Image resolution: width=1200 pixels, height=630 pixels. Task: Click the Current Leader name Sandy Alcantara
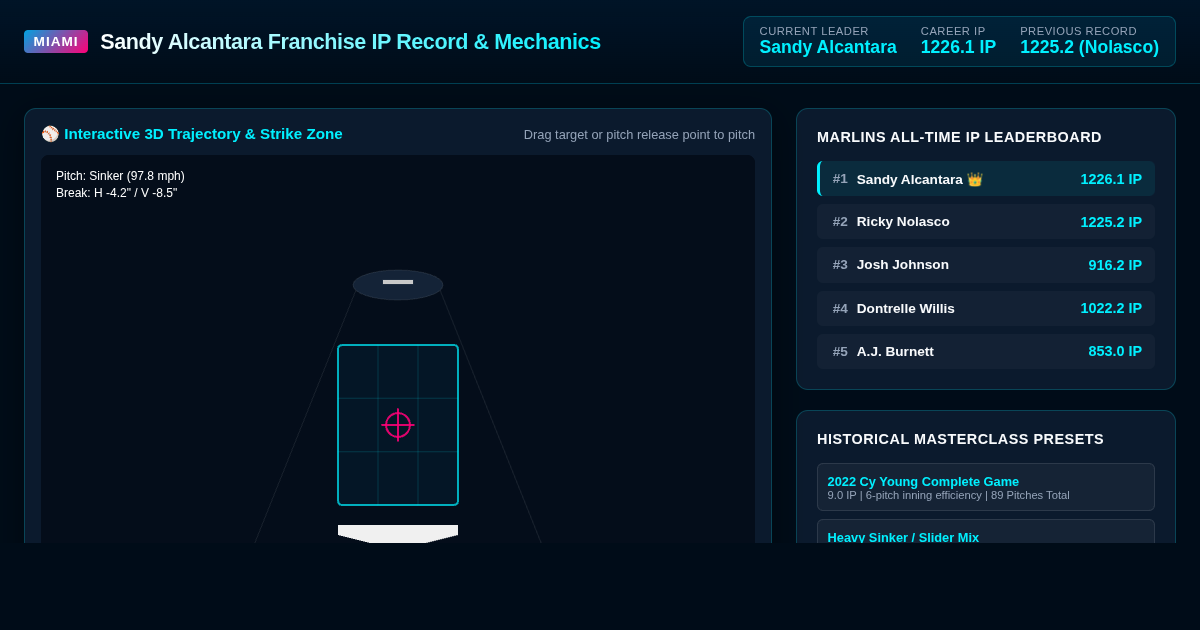[x=828, y=47]
